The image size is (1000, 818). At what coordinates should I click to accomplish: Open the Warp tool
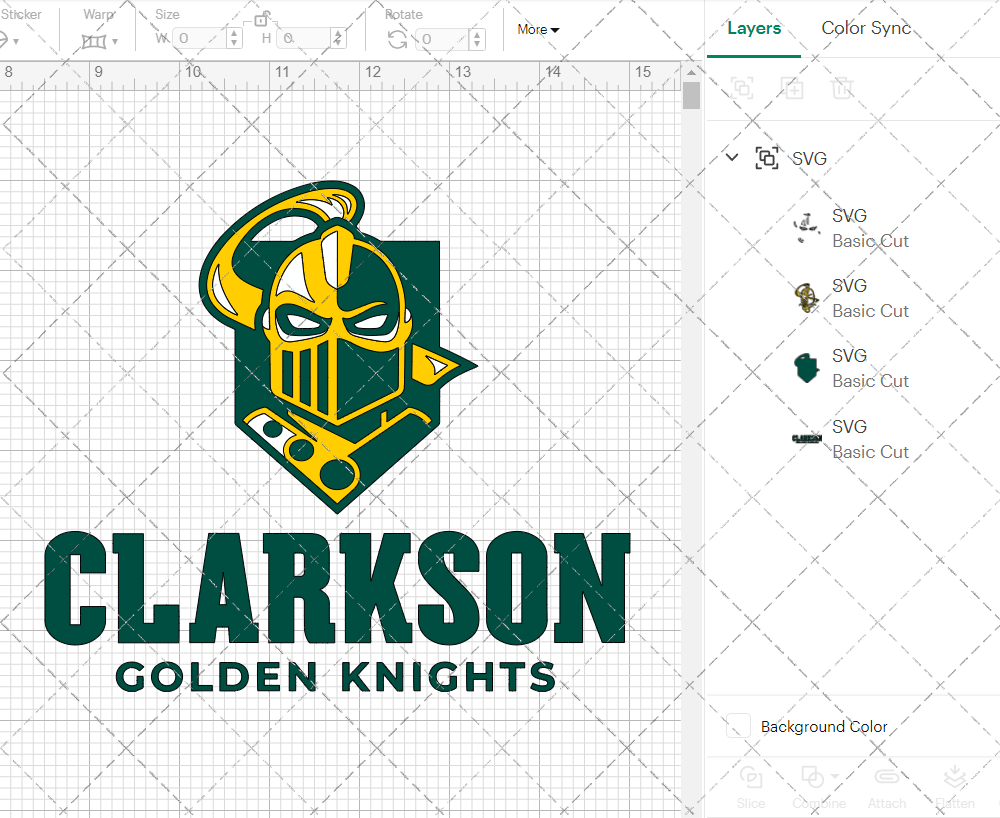(95, 39)
